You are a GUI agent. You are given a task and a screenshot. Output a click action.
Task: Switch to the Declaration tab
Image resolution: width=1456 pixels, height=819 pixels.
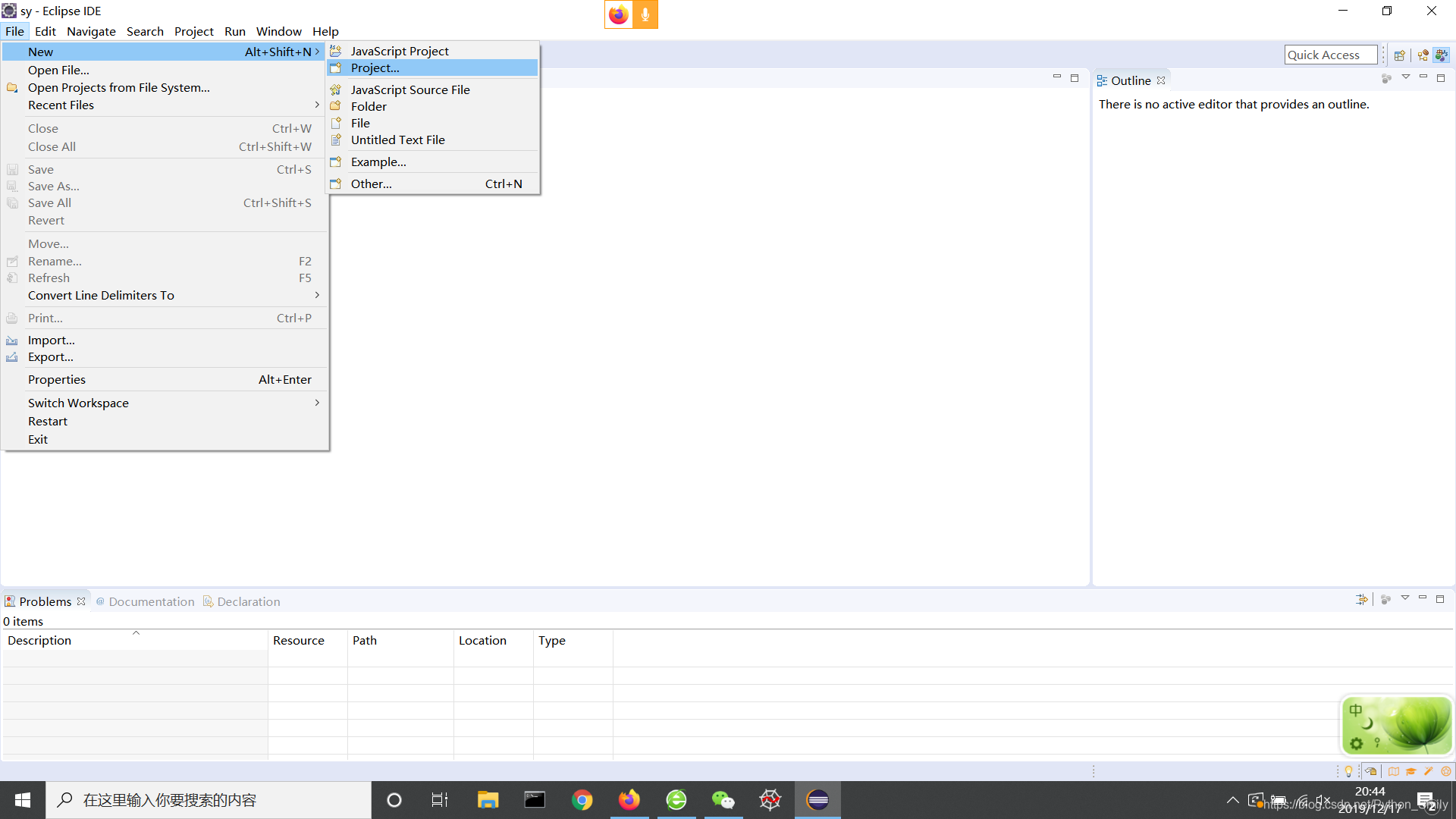click(x=242, y=601)
